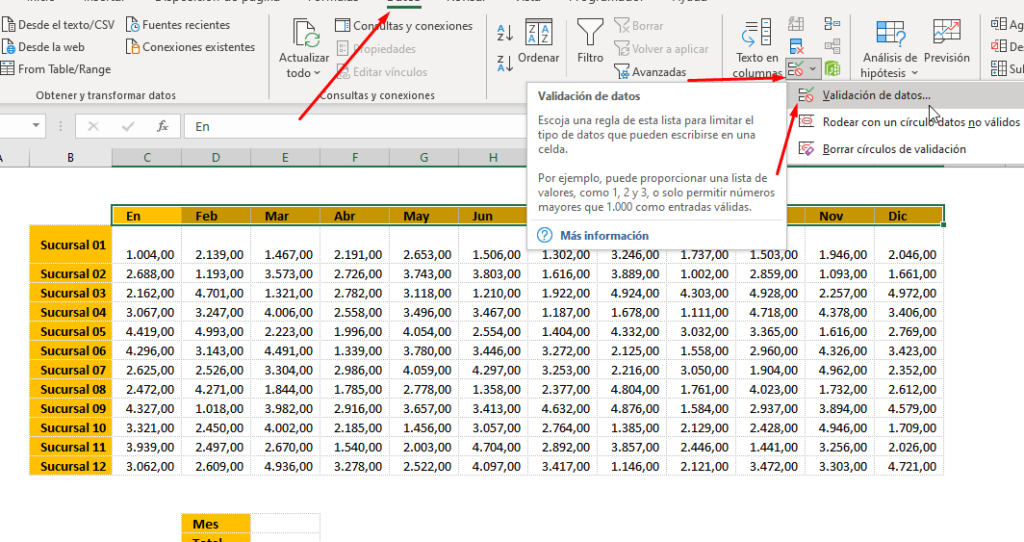Choose Validación de datos... menu entry

pos(906,95)
